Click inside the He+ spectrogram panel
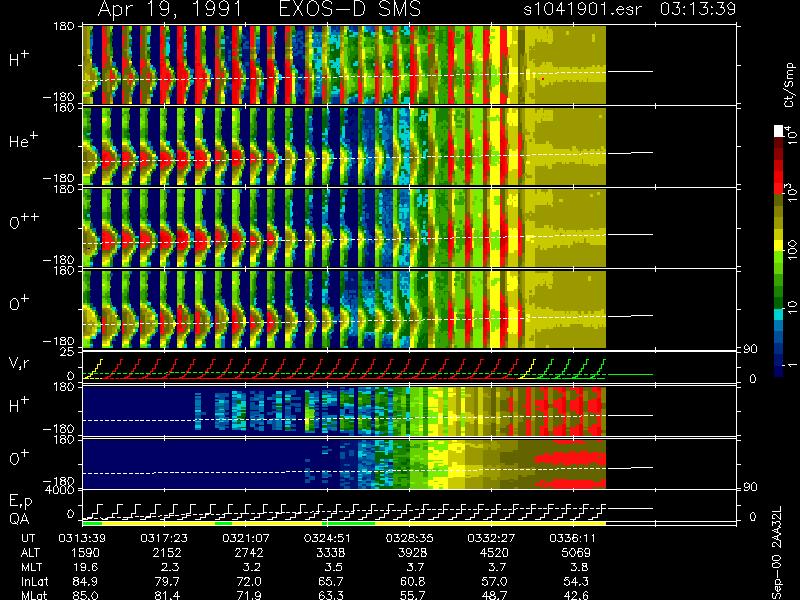Screen dimensions: 800x600 pos(344,146)
